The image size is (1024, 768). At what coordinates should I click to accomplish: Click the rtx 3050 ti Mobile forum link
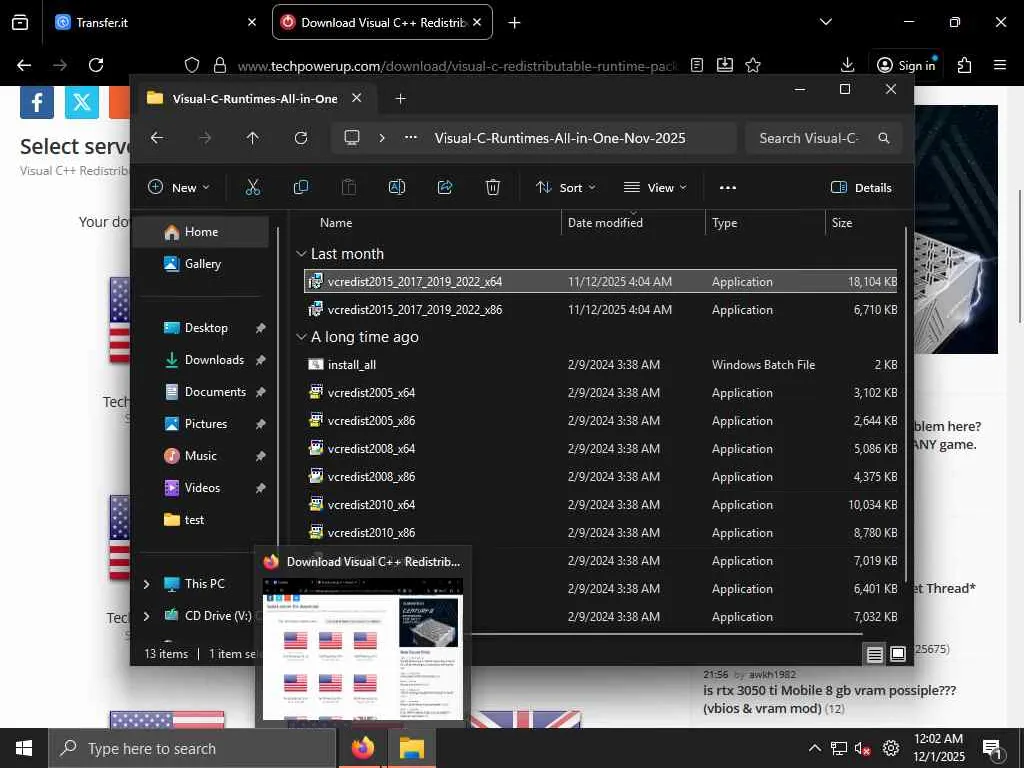pos(829,699)
